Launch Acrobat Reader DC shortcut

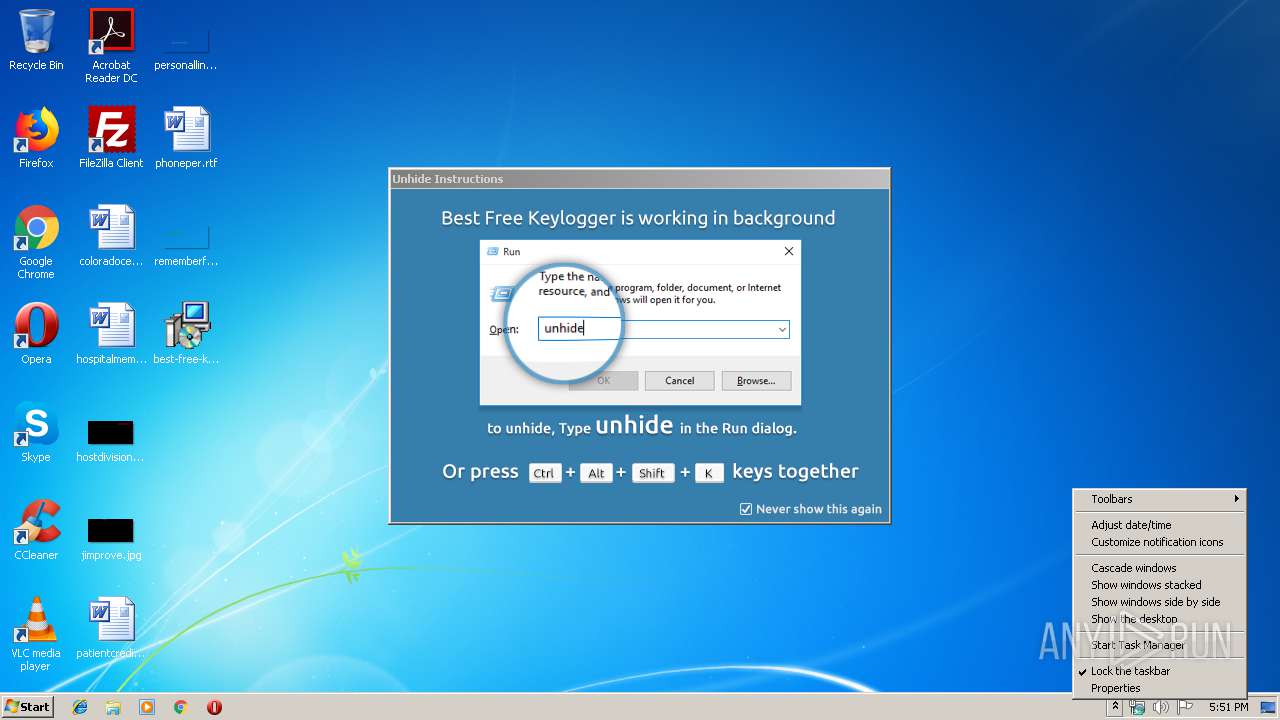111,45
